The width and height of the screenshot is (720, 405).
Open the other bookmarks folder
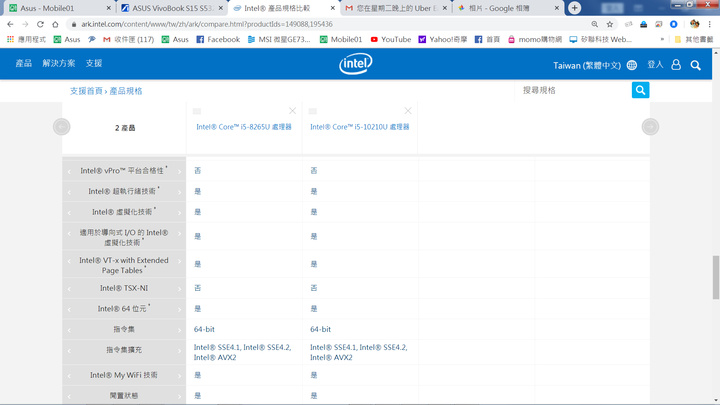coord(694,39)
